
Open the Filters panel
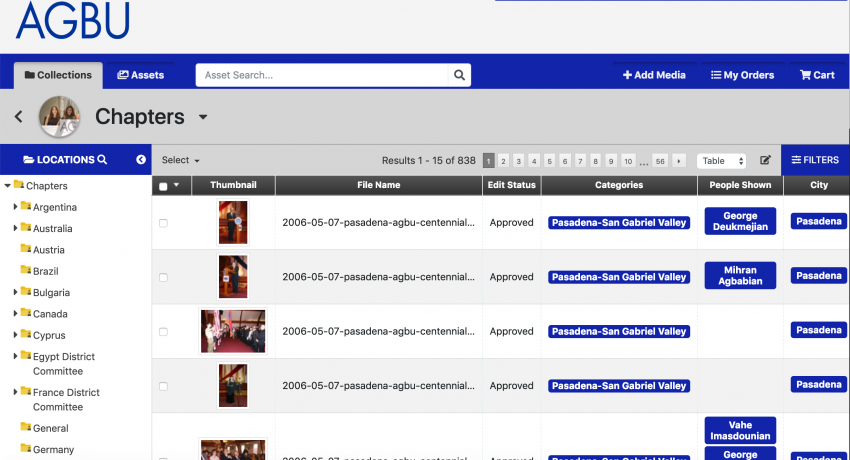[815, 160]
